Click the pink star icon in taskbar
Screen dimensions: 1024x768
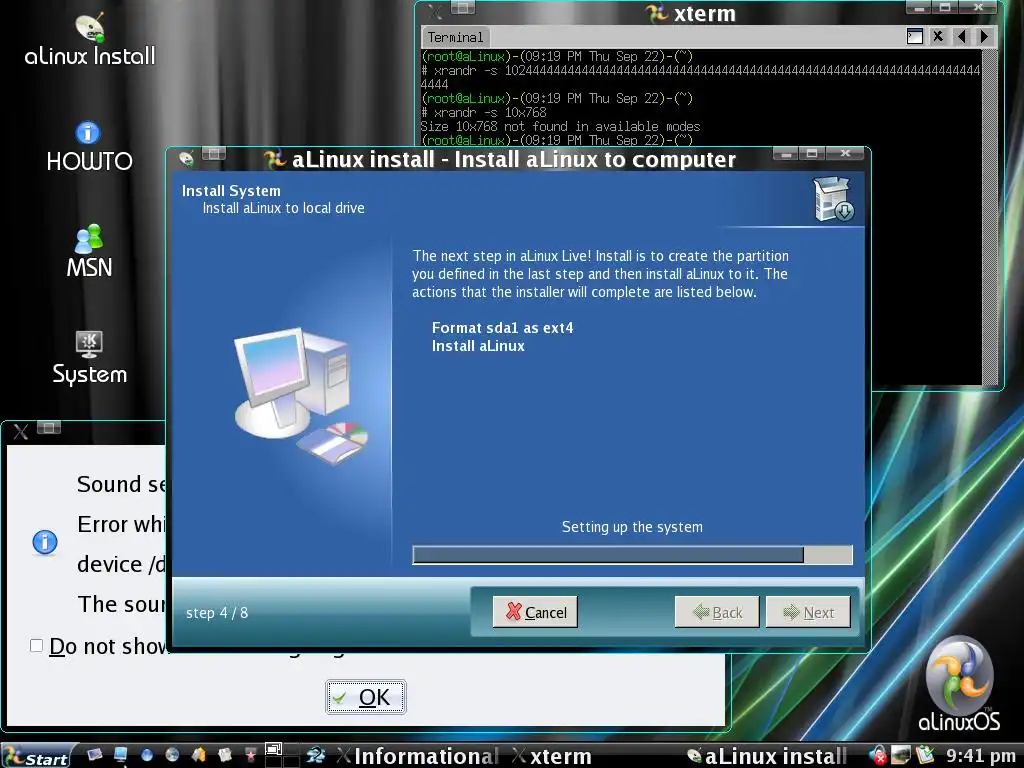pyautogui.click(x=250, y=756)
